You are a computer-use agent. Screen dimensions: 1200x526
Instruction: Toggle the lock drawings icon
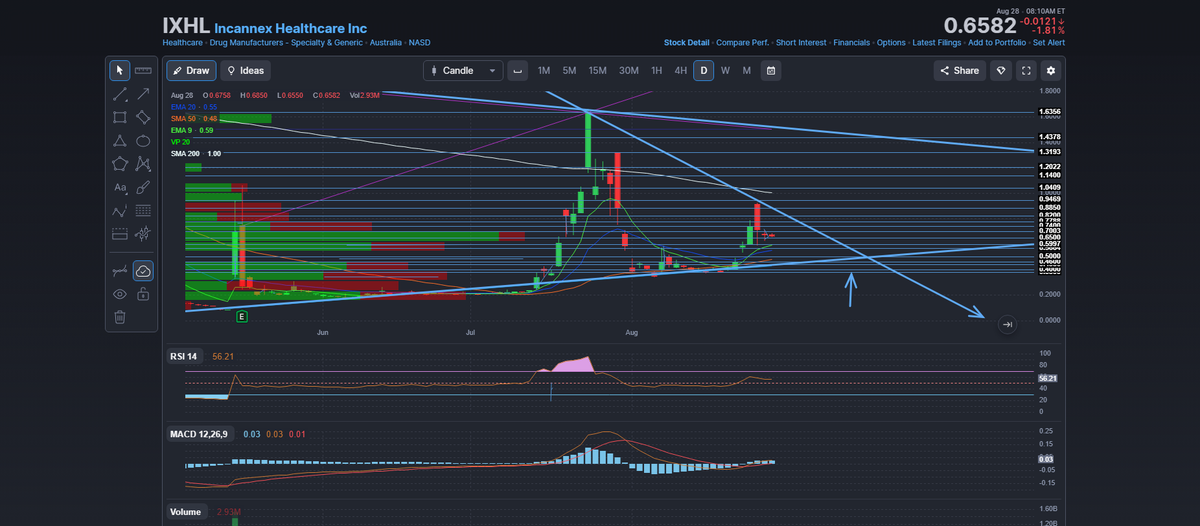143,294
